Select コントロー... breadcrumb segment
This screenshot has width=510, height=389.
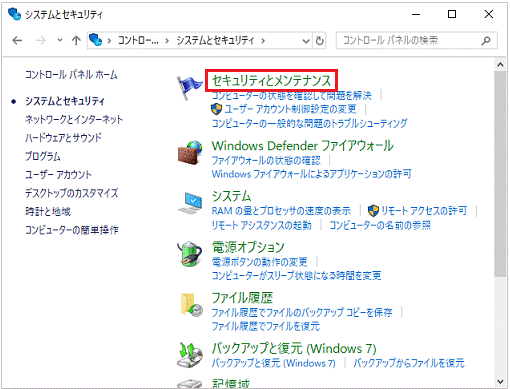click(x=138, y=40)
